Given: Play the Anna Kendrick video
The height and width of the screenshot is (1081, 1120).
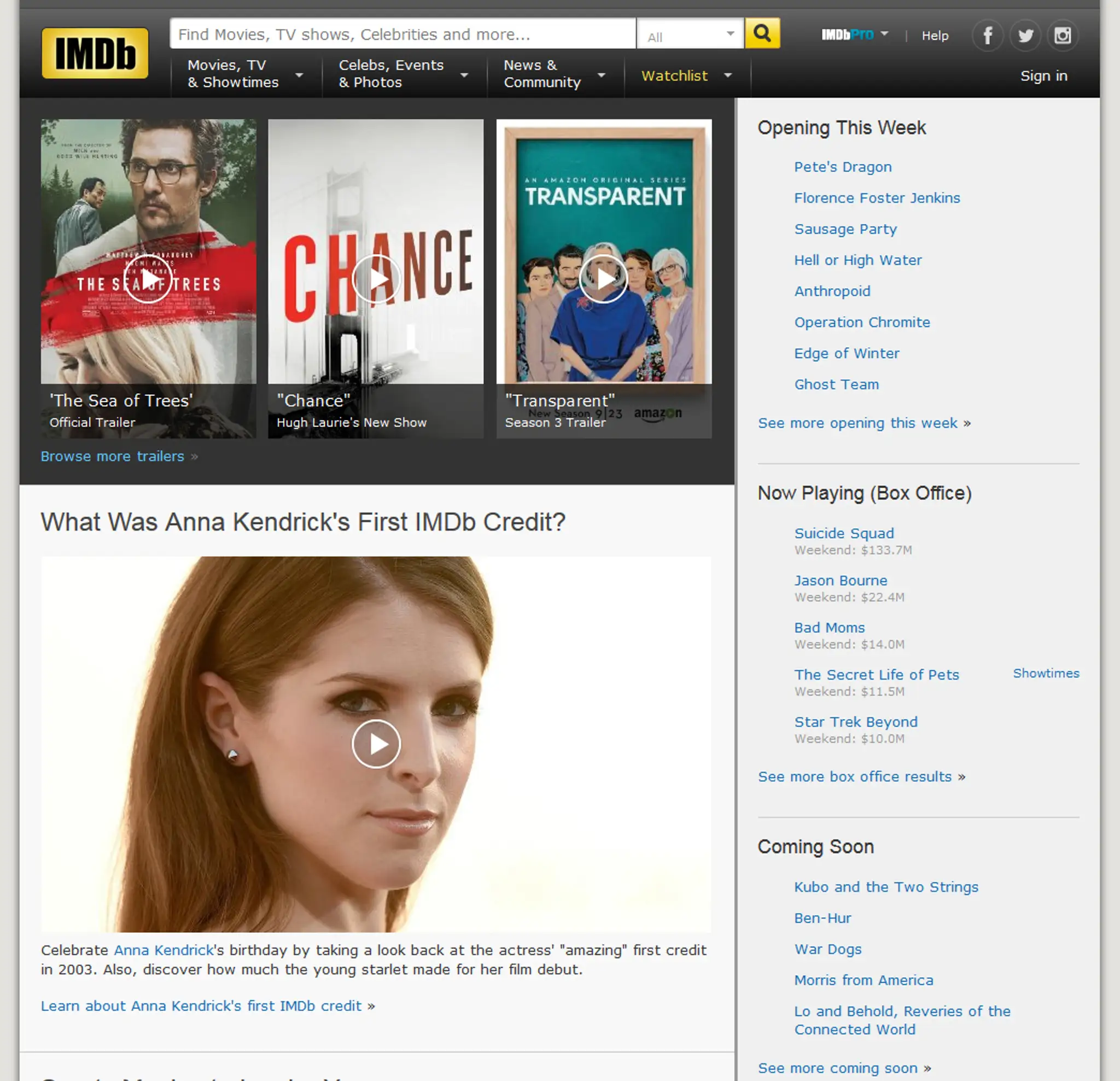Looking at the screenshot, I should pyautogui.click(x=376, y=743).
